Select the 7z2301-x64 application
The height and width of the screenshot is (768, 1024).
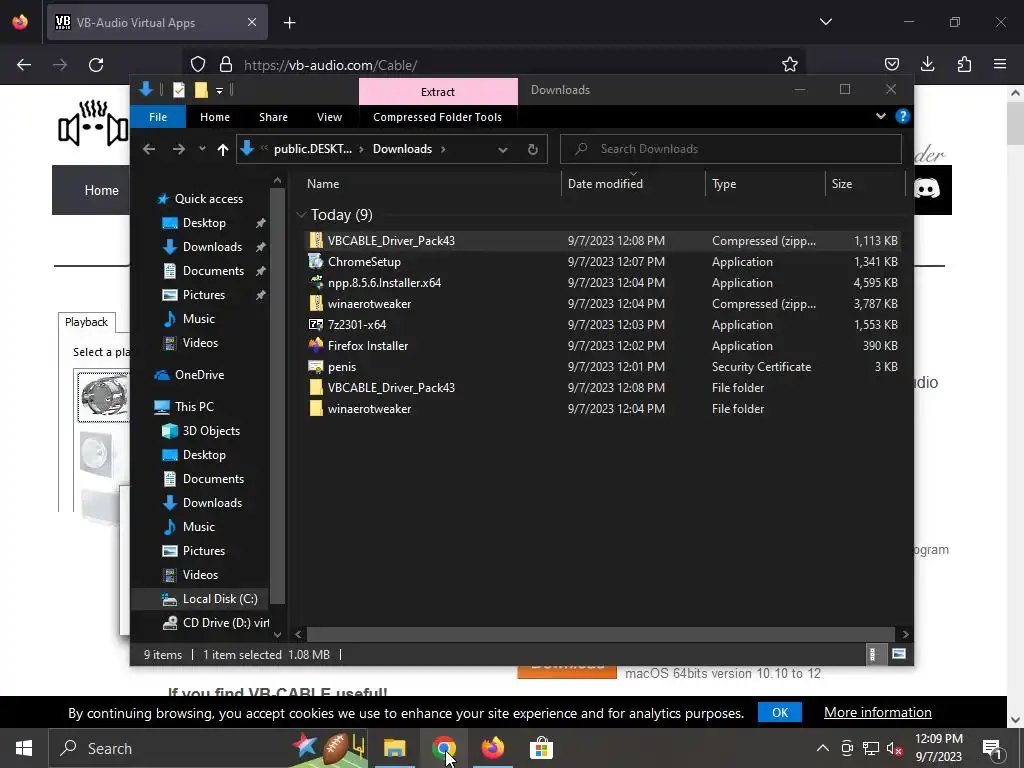[x=601, y=325]
